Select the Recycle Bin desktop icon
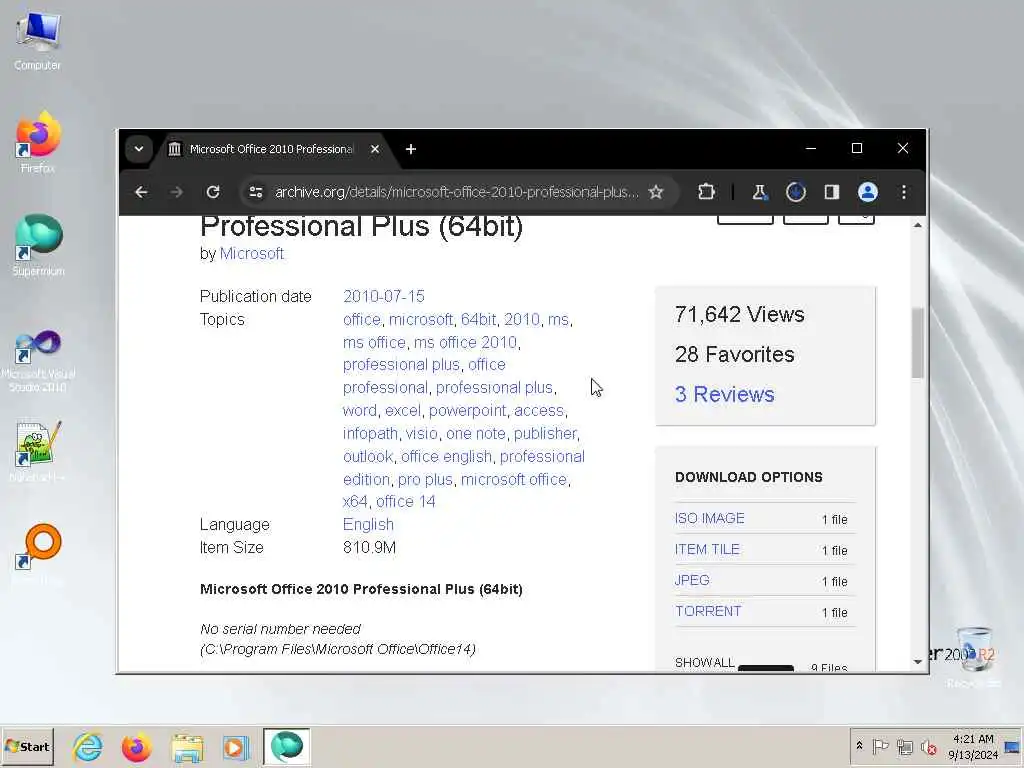 click(x=974, y=657)
